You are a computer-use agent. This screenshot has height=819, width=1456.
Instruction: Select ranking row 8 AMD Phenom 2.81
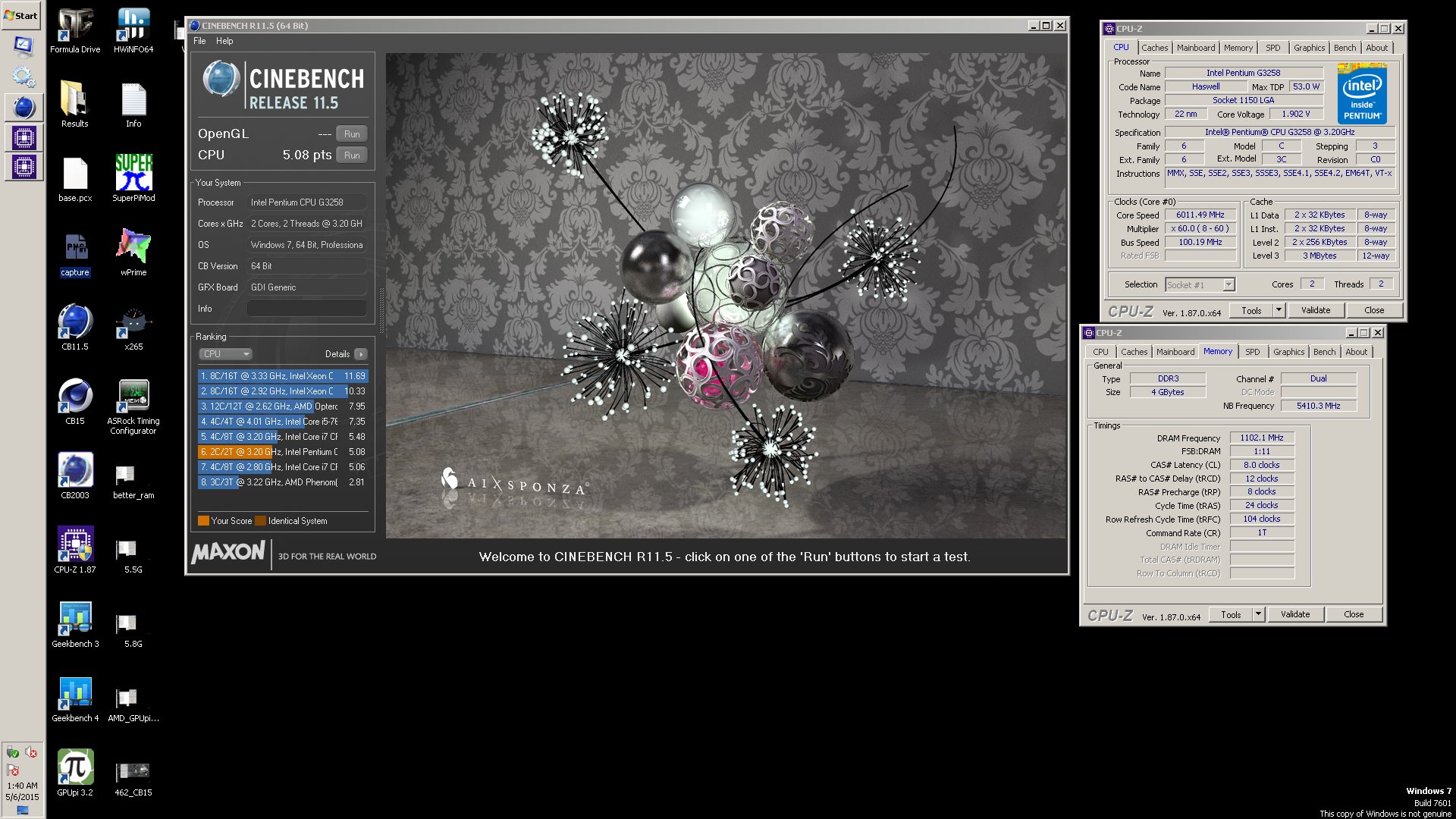pyautogui.click(x=283, y=482)
